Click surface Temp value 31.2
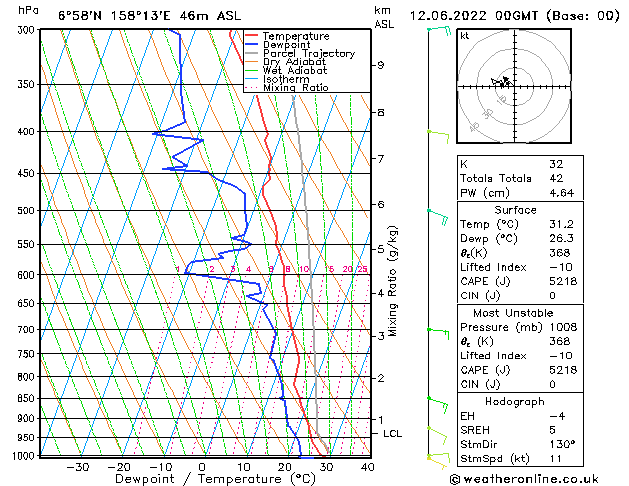This screenshot has width=629, height=486. pos(562,224)
